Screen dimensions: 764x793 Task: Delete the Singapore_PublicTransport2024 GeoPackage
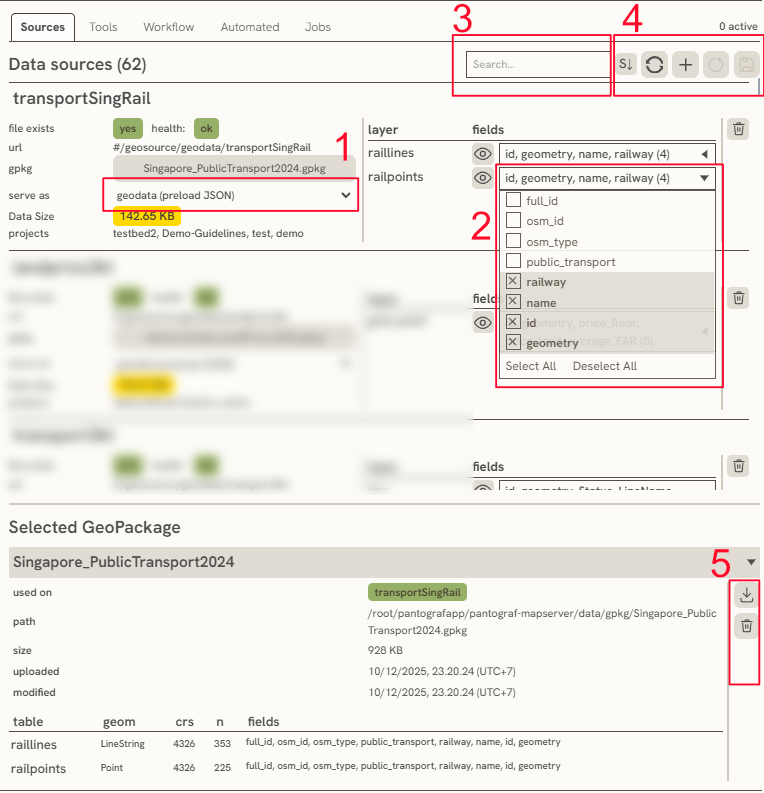coord(746,626)
